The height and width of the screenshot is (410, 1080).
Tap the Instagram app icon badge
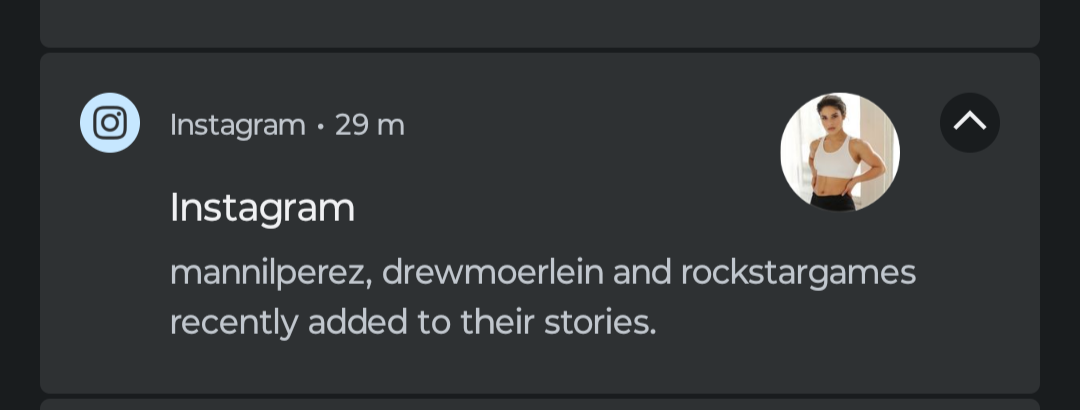(110, 123)
